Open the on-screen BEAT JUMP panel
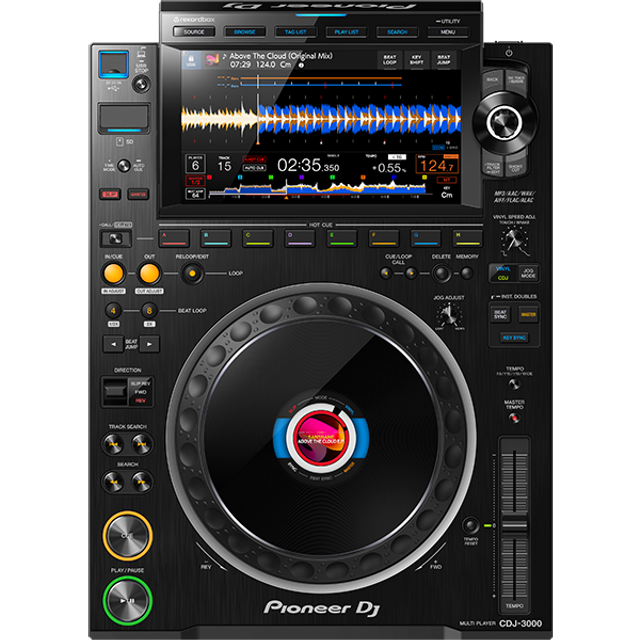 point(444,60)
